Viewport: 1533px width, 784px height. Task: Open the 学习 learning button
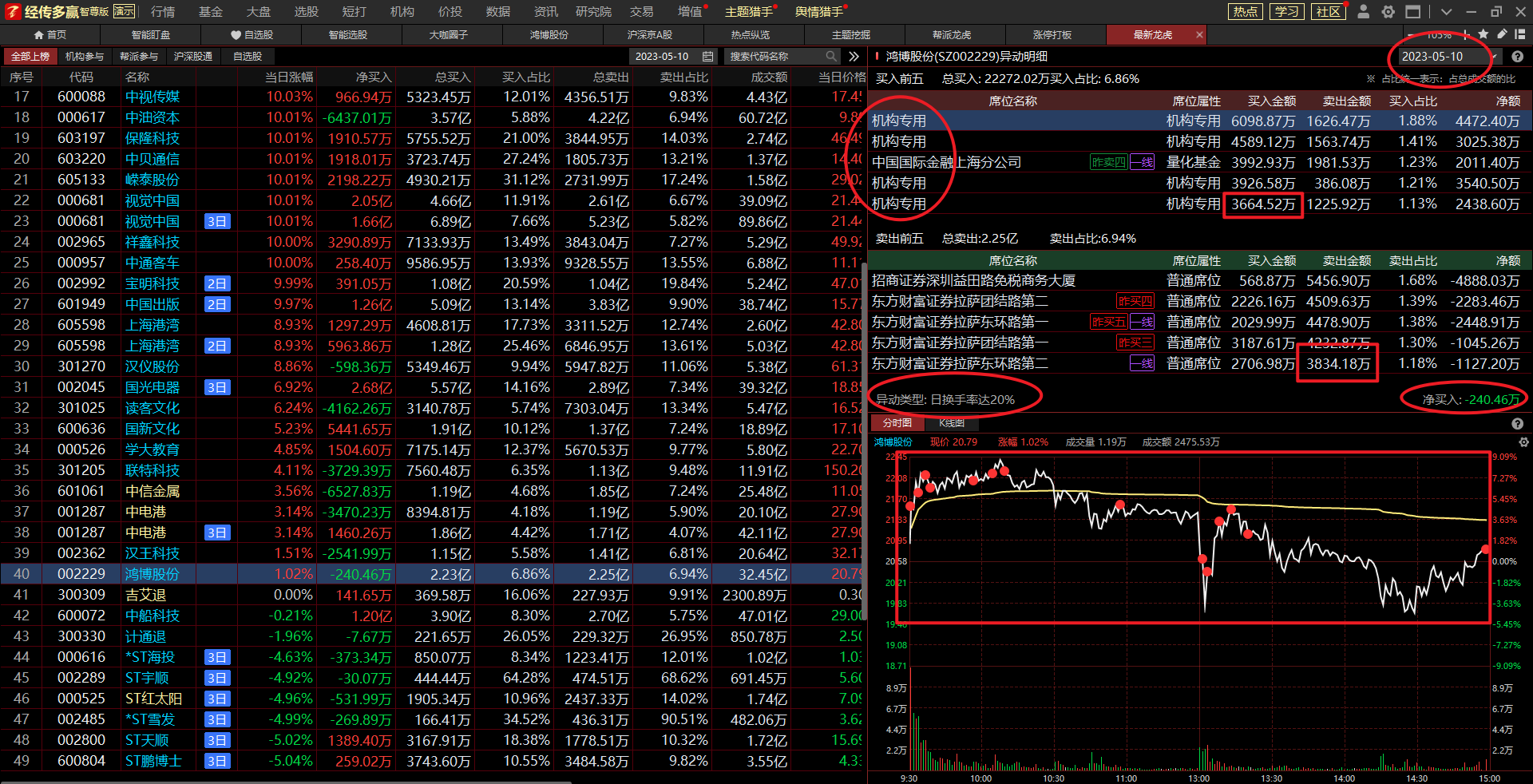pos(1286,12)
